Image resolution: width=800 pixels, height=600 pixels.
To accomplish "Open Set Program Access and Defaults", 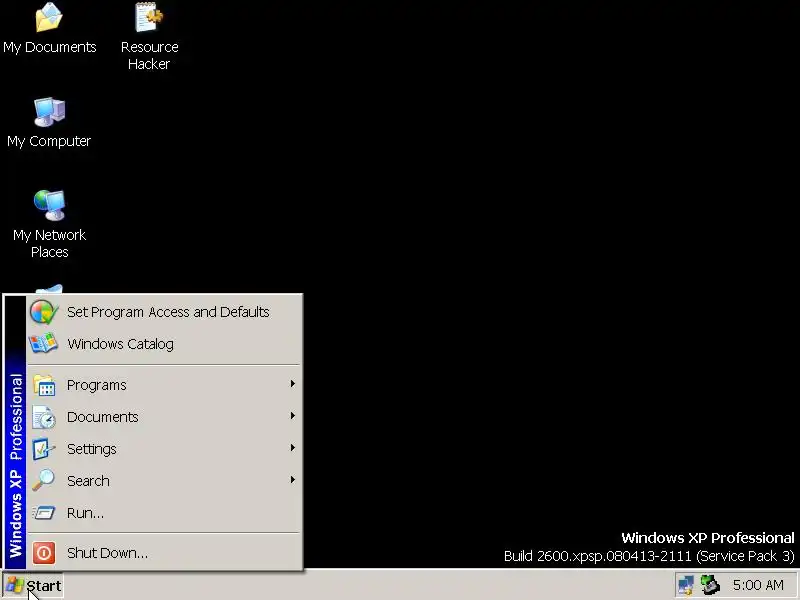I will [x=164, y=312].
